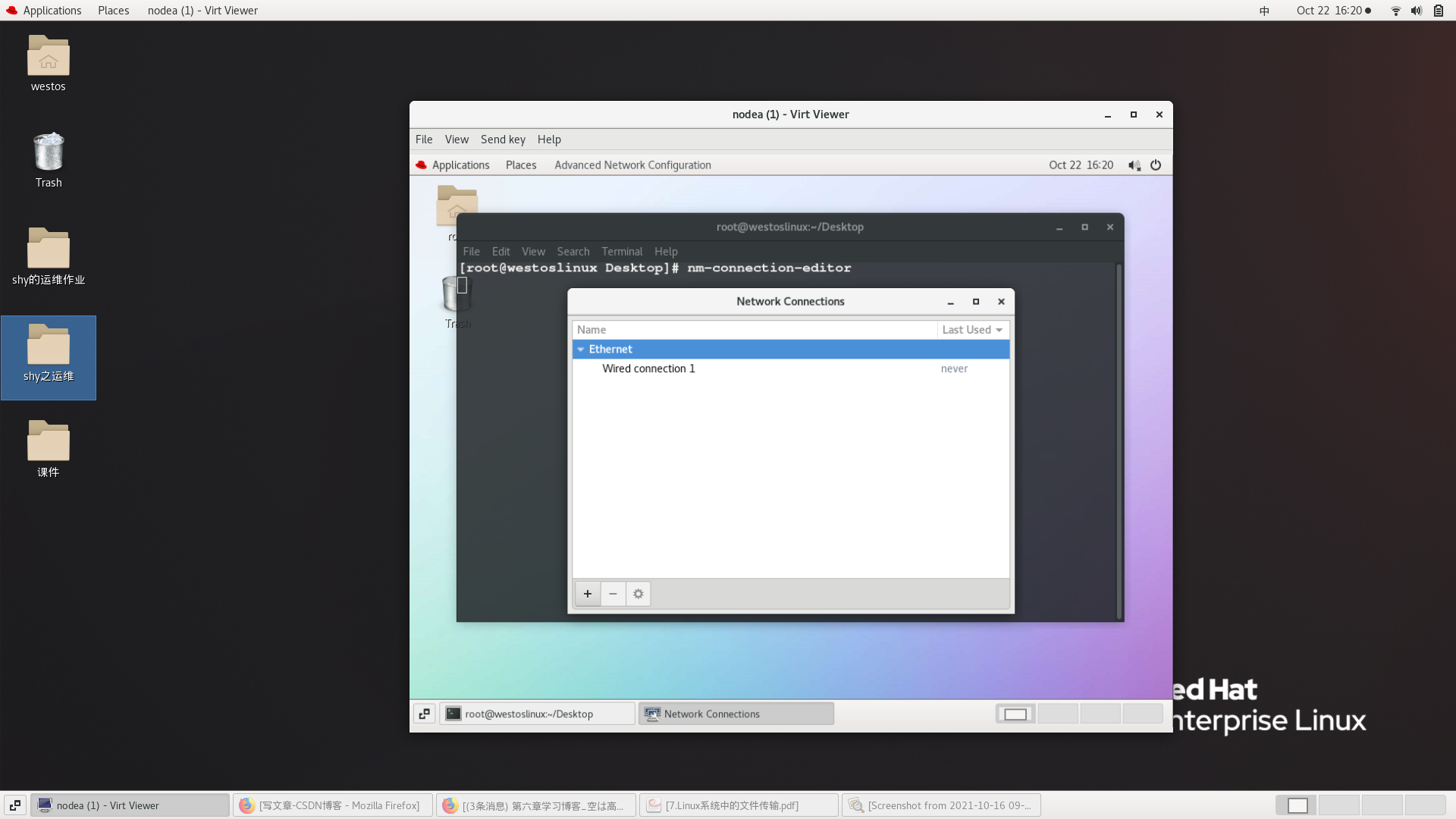Open terminal Terminal menu
The height and width of the screenshot is (819, 1456).
(622, 252)
